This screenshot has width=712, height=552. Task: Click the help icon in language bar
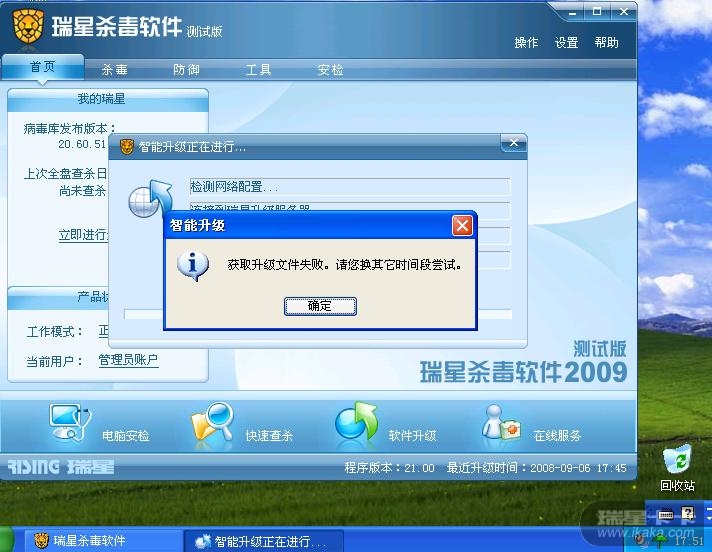[x=688, y=513]
